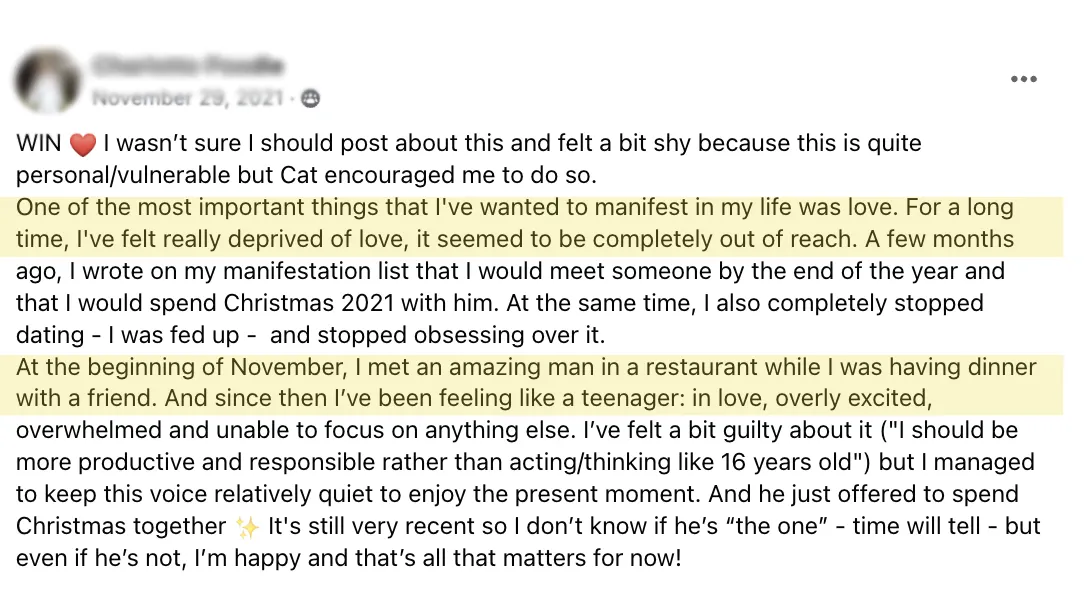1086x606 pixels.
Task: Click 'Christmas 2021' in the post text
Action: (307, 303)
